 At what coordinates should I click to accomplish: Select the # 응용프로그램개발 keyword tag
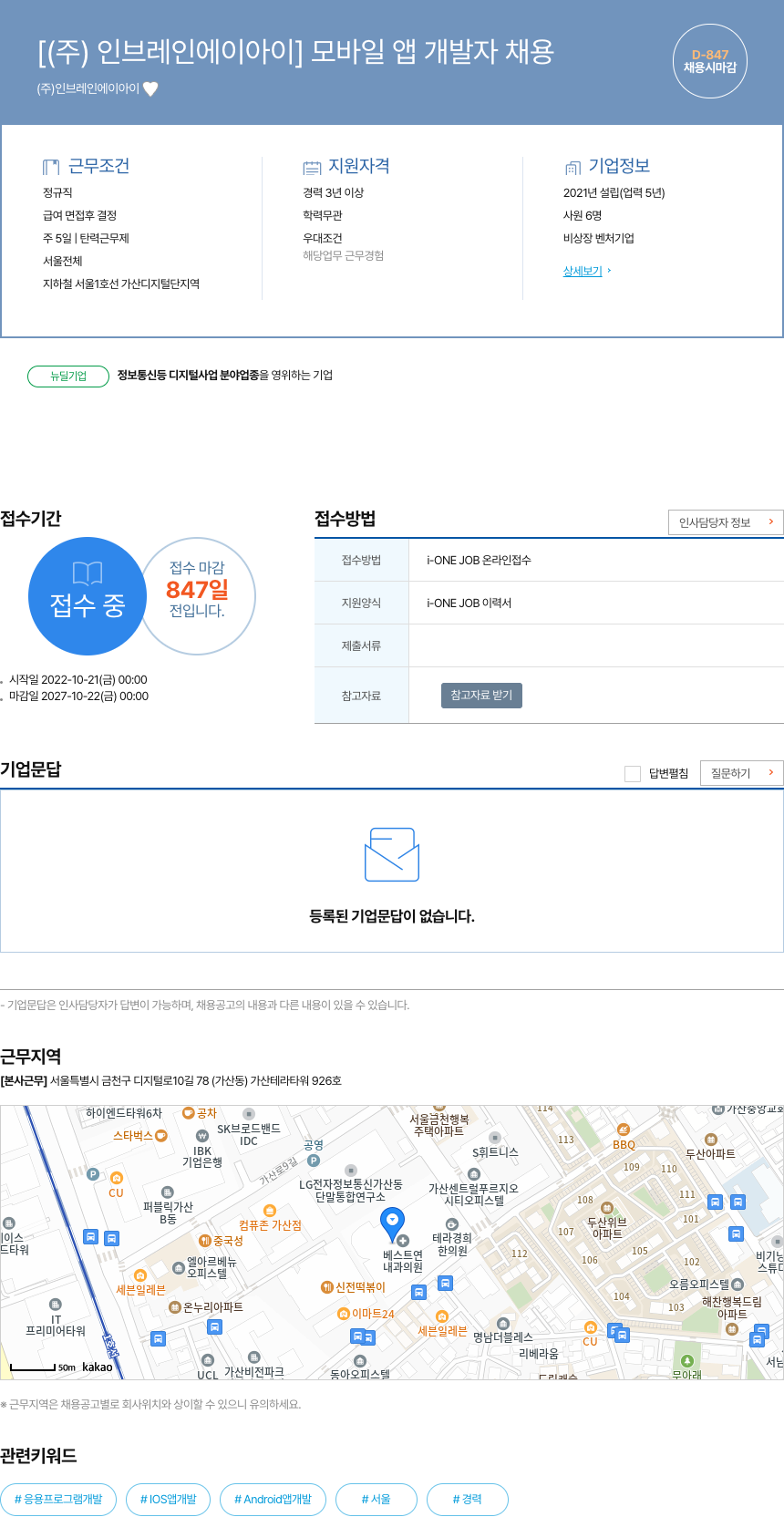click(x=58, y=1499)
